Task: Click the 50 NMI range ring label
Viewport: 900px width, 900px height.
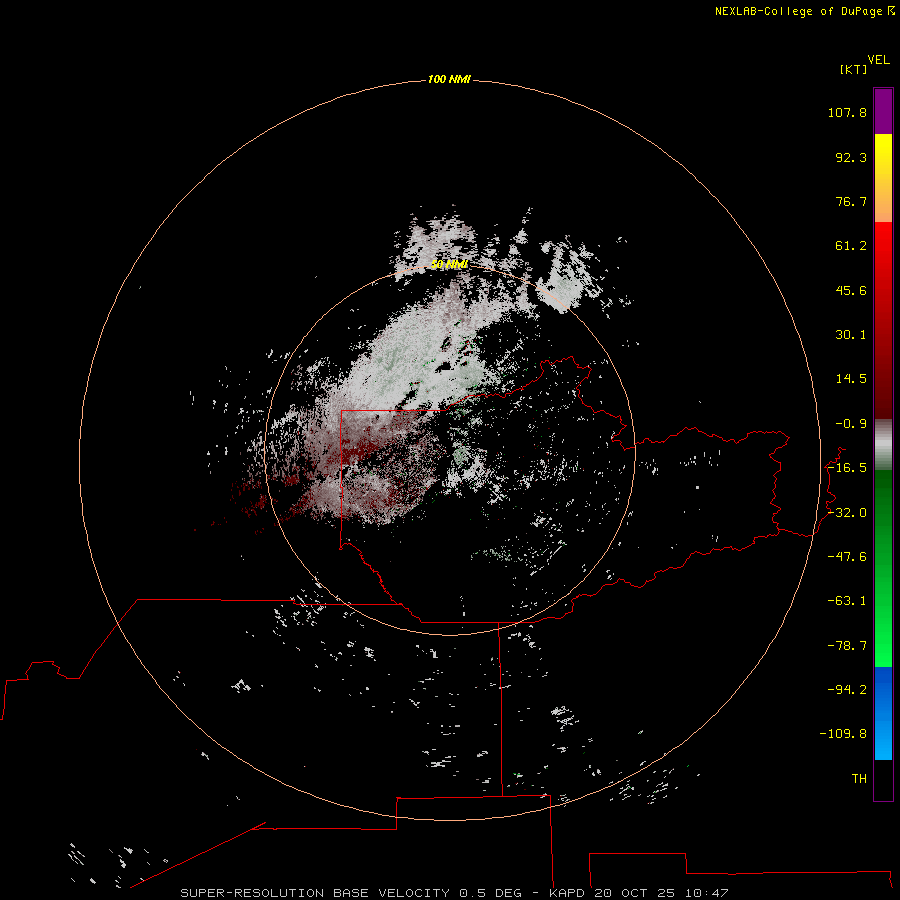Action: click(449, 264)
